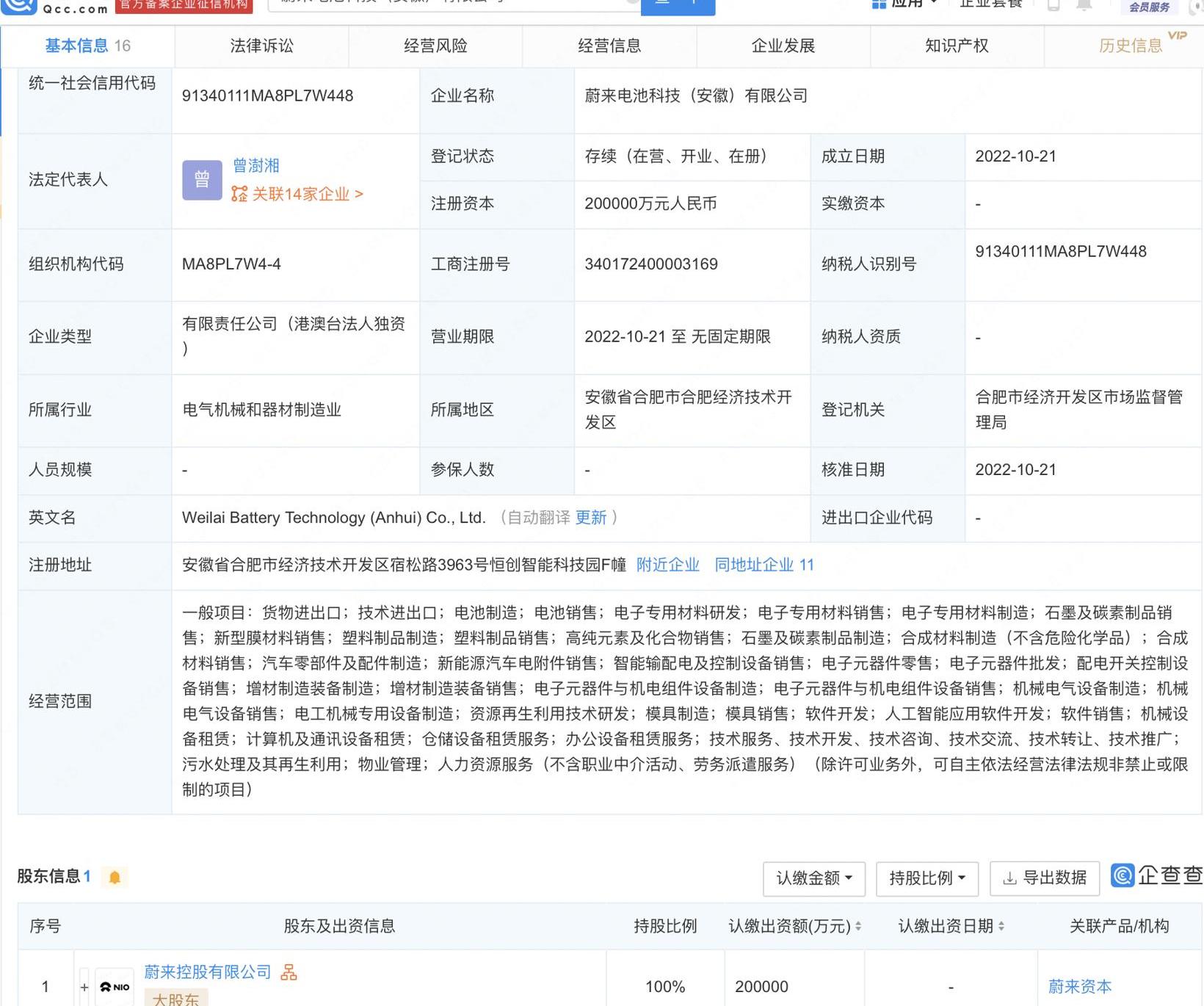Click the notification bell in top bar
The image size is (1204, 1006).
1084,4
